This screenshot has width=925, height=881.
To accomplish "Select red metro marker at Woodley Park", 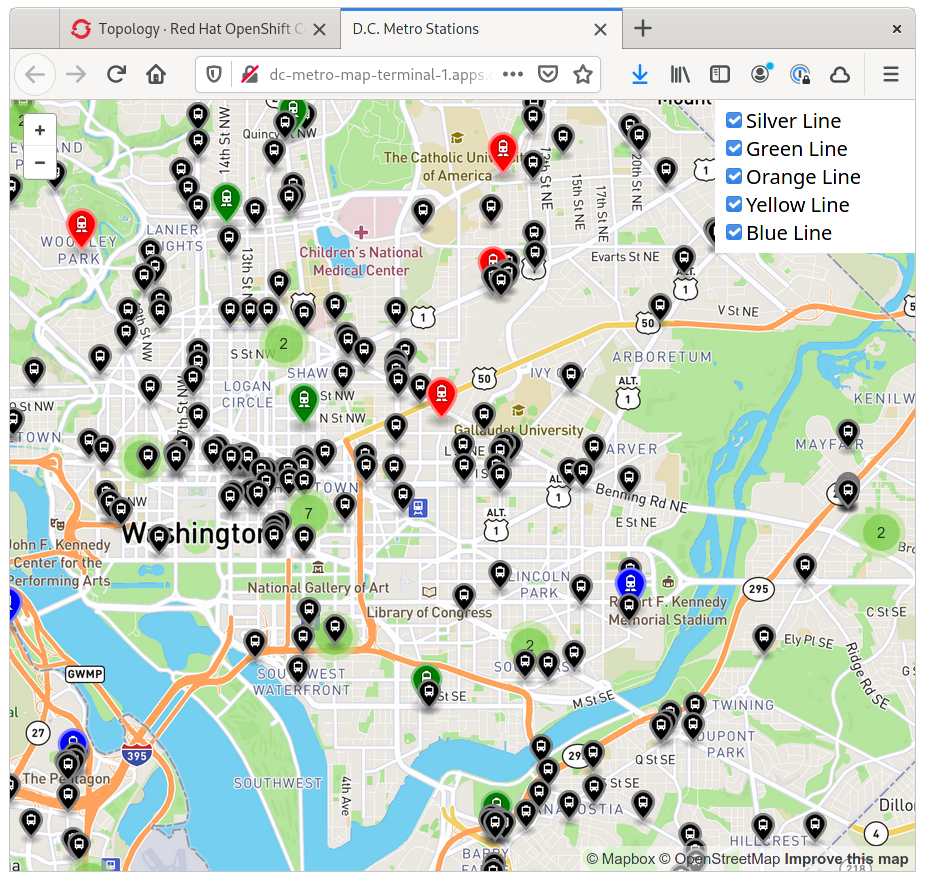I will 81,228.
